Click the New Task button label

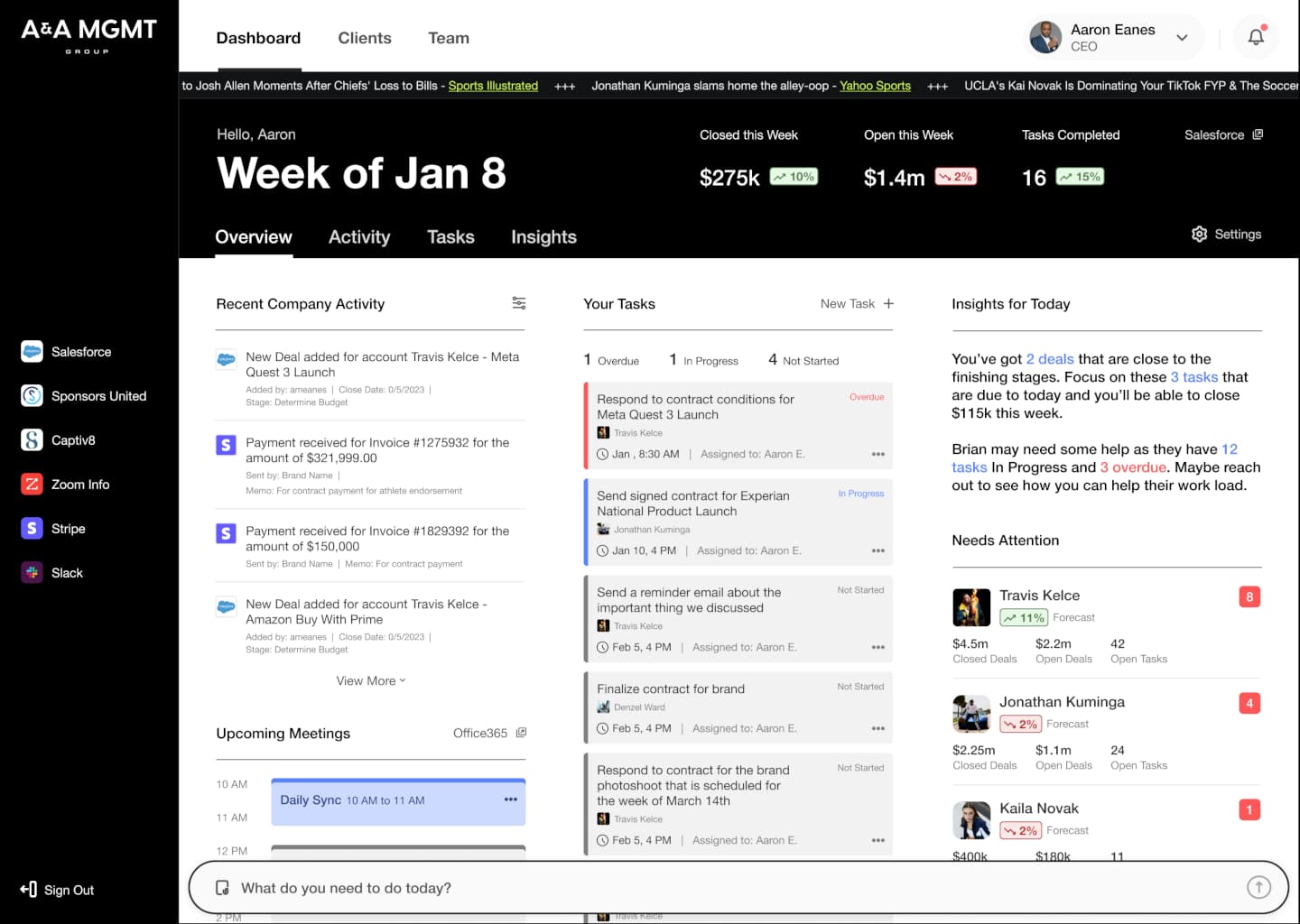[848, 304]
